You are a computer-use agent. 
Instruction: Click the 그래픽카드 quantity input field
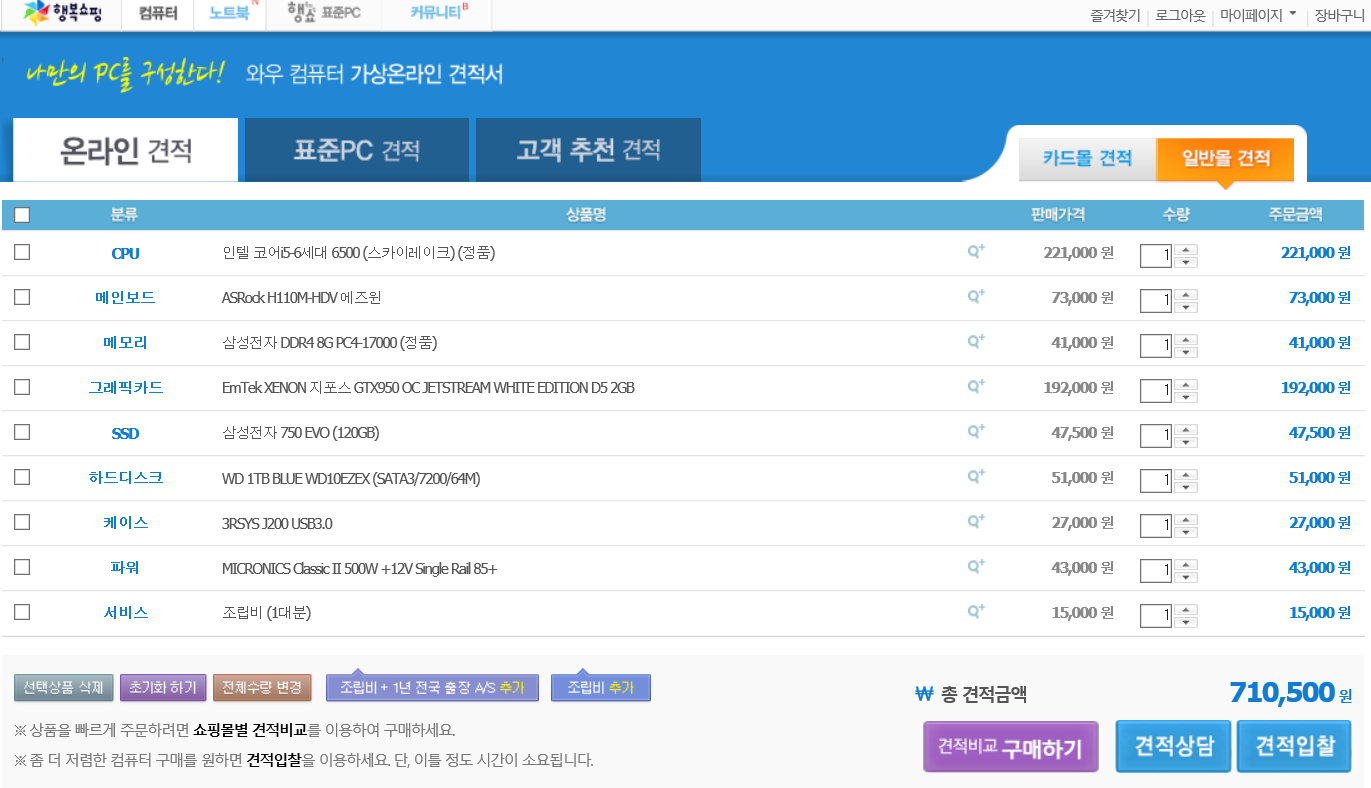1155,391
